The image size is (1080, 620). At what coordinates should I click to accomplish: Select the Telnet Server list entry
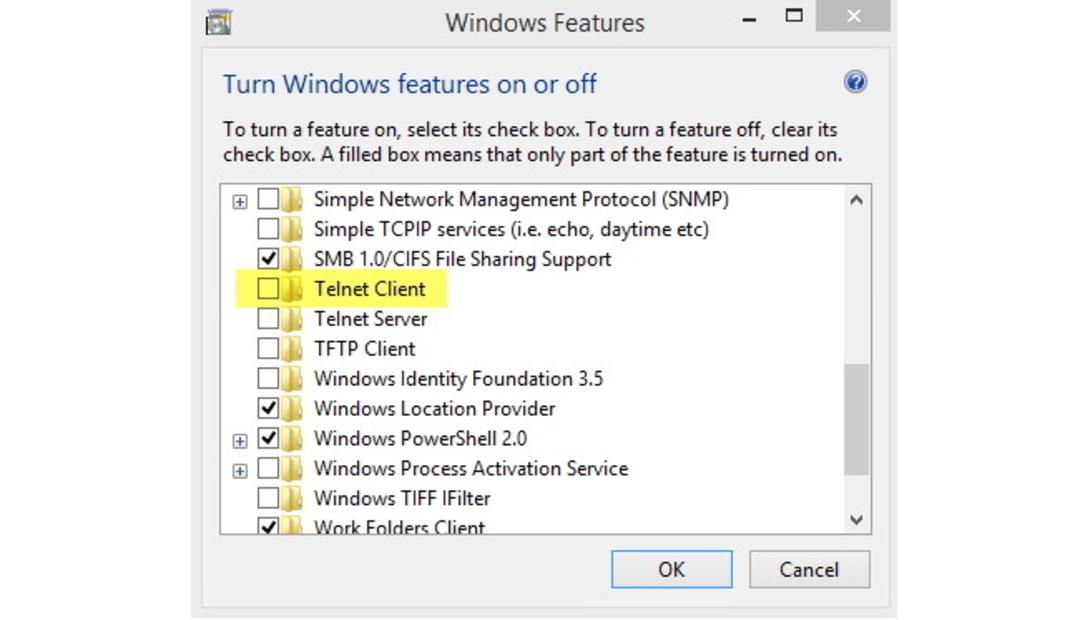click(371, 319)
